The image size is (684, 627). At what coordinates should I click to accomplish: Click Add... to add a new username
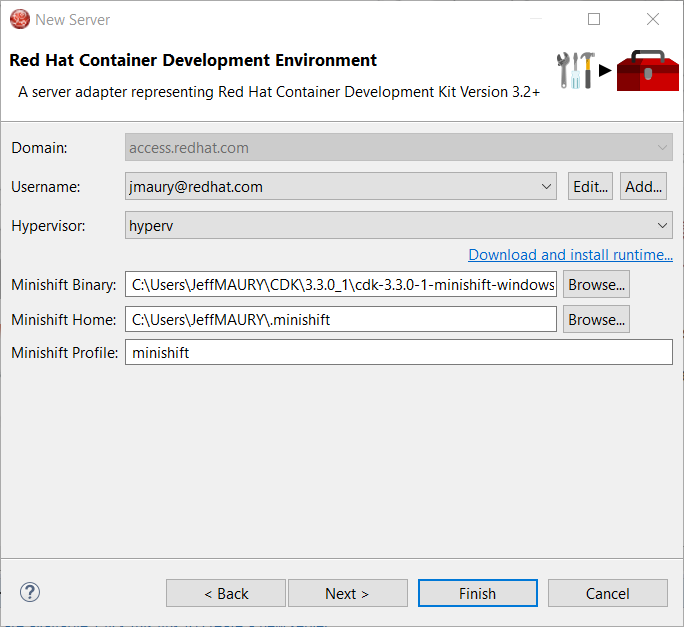[644, 186]
